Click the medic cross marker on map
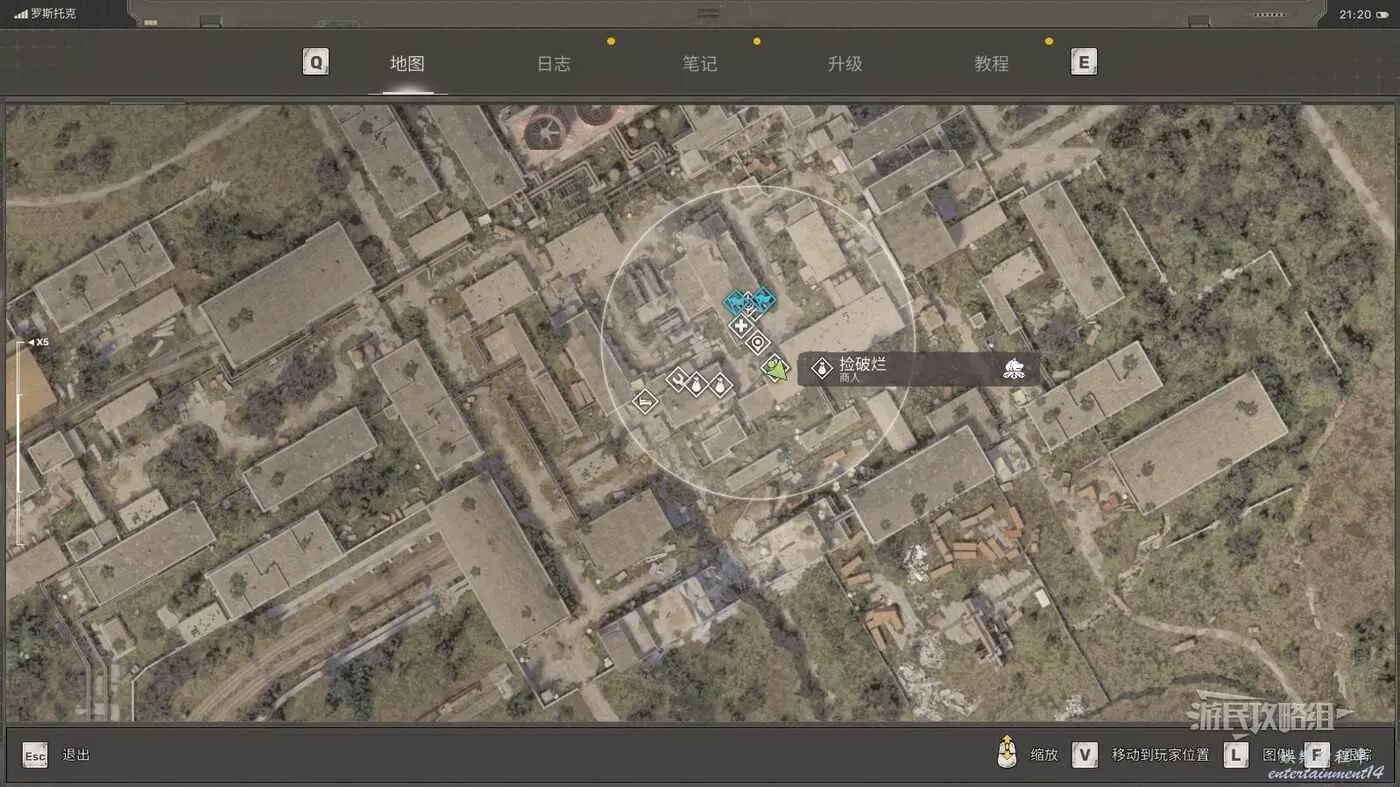Image resolution: width=1400 pixels, height=787 pixels. 741,326
